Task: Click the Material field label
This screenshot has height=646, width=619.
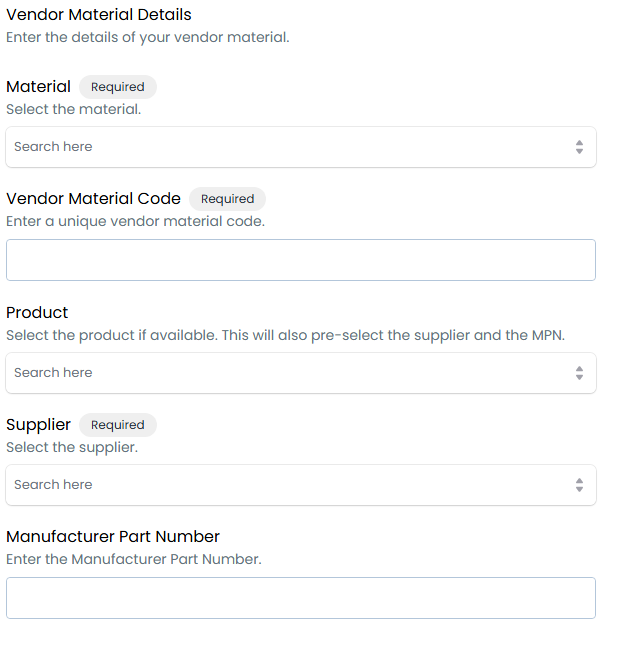Action: 38,87
